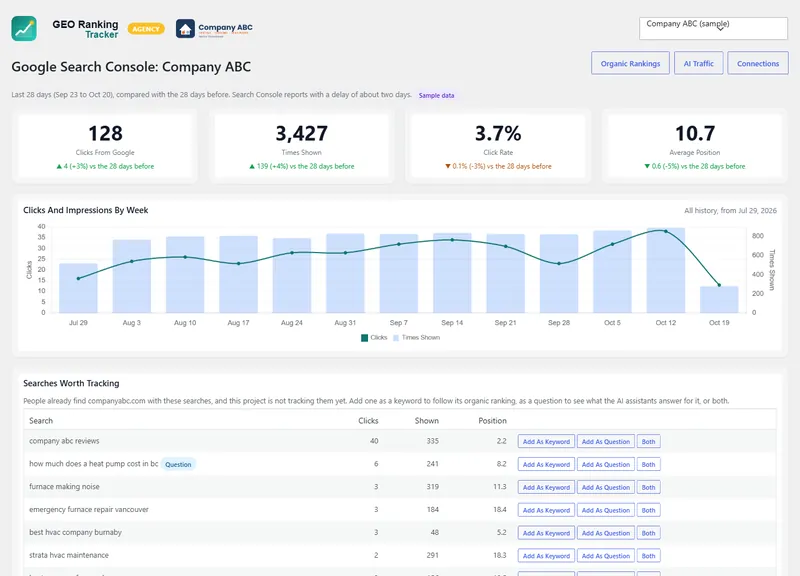
Task: Add heat pump cost search as keyword
Action: point(546,464)
